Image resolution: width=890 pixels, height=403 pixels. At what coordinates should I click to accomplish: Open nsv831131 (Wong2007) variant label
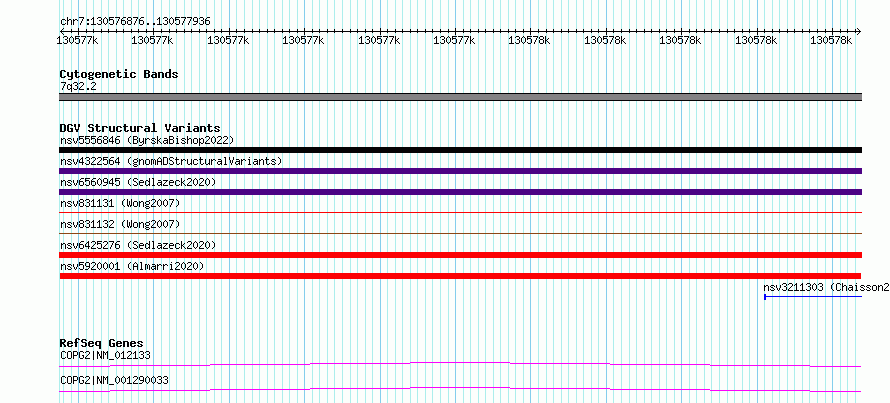point(120,203)
